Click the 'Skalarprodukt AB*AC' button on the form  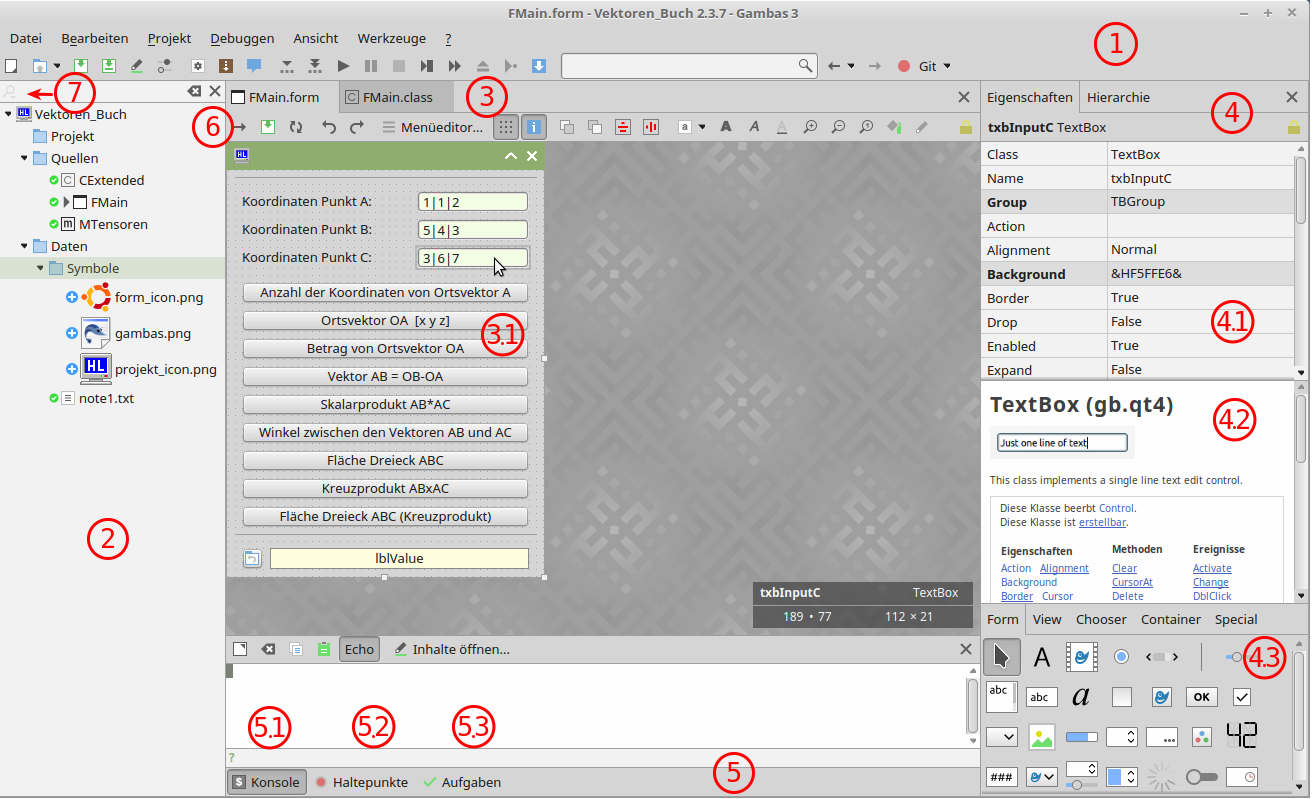pos(385,404)
